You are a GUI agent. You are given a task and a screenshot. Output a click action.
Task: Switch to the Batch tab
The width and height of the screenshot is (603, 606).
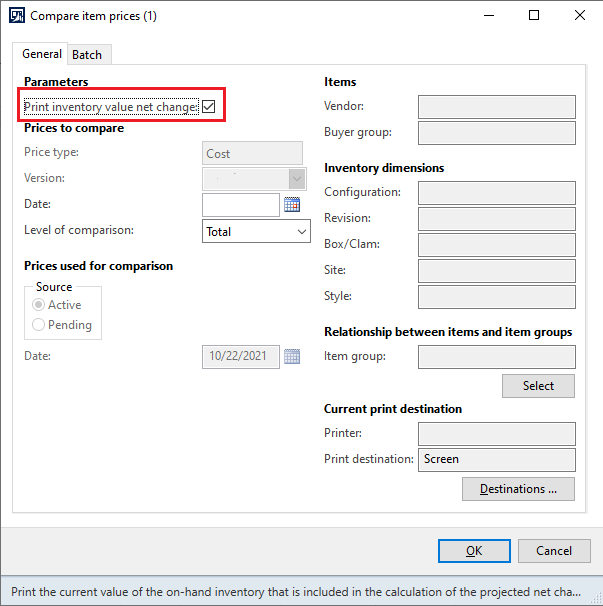click(x=87, y=55)
